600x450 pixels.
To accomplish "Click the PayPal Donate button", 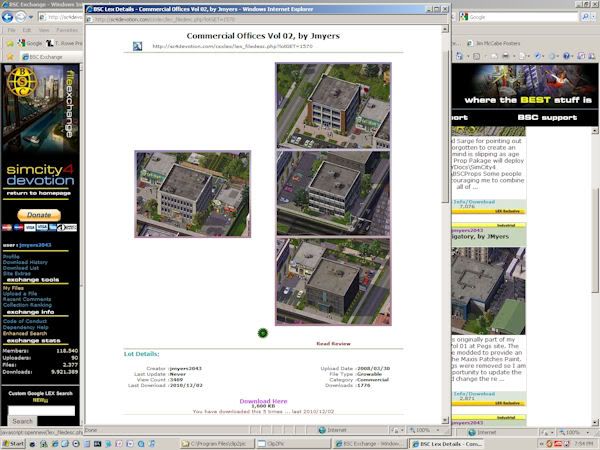I will (39, 215).
